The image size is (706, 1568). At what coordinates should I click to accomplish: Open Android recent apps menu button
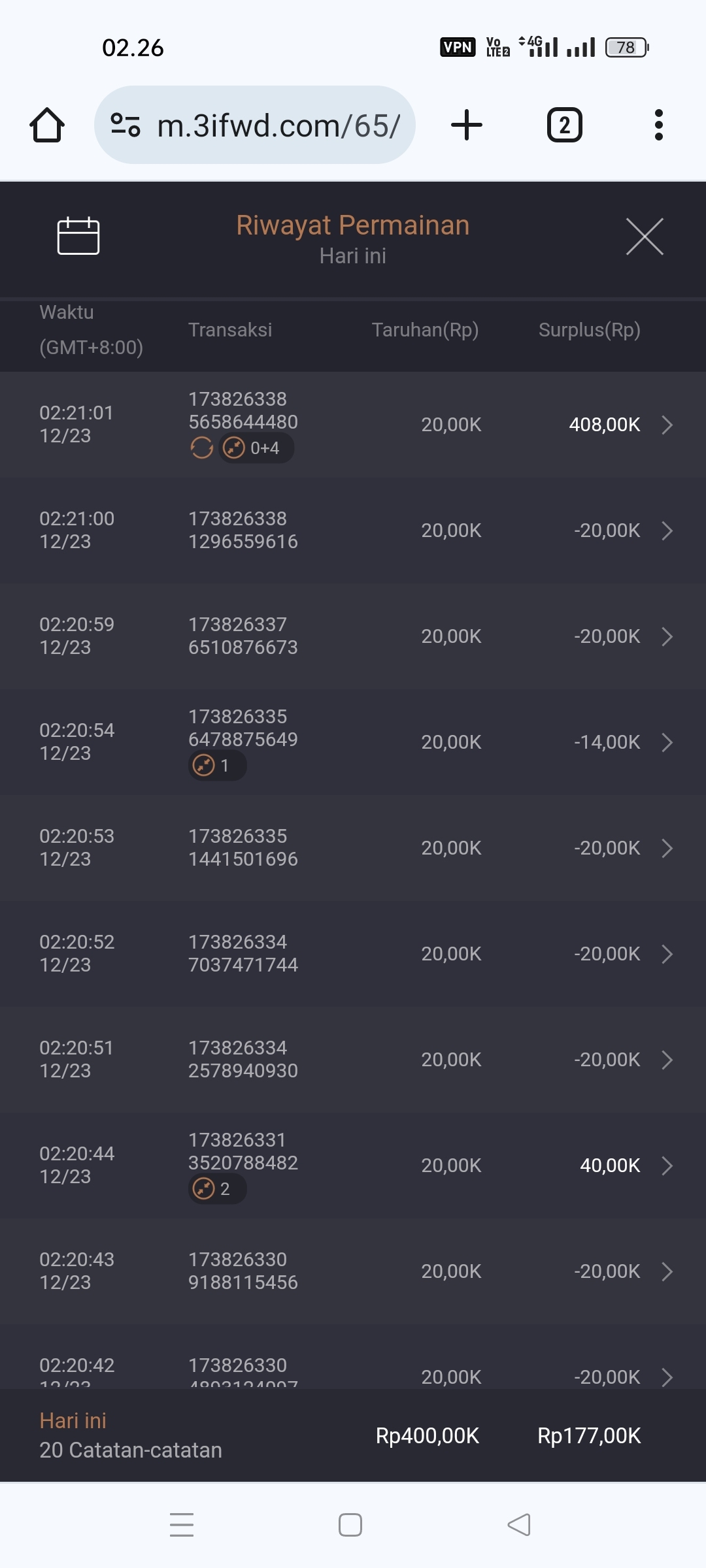point(182,1525)
